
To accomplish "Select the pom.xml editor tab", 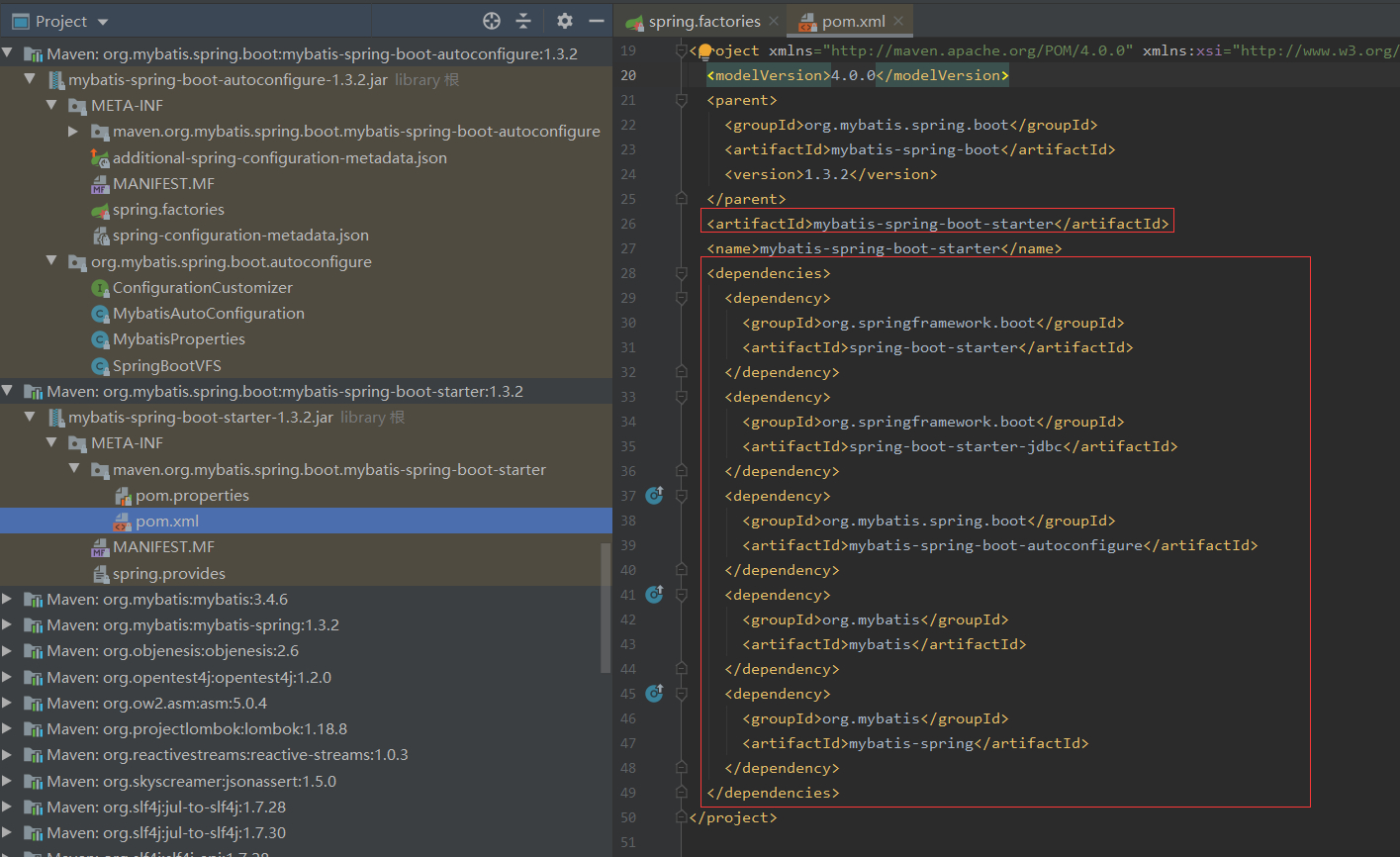I will 853,19.
